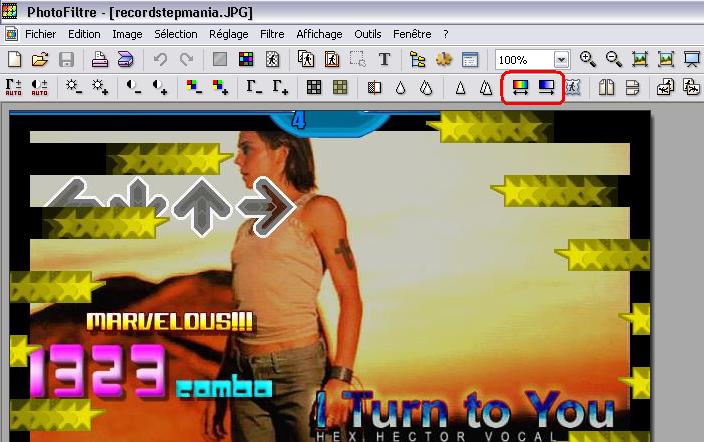This screenshot has height=442, width=704.
Task: Increase saturation with color squares plus
Action: (220, 87)
